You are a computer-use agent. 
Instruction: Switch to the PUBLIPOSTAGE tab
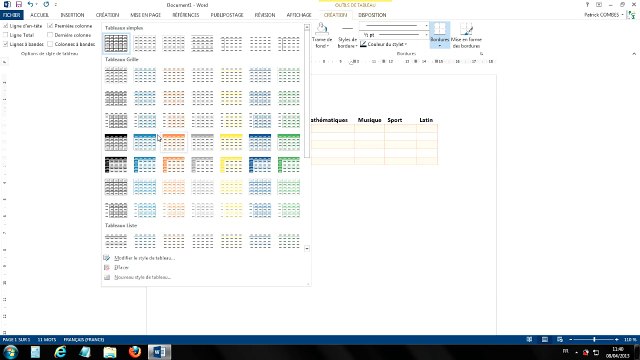pos(227,15)
